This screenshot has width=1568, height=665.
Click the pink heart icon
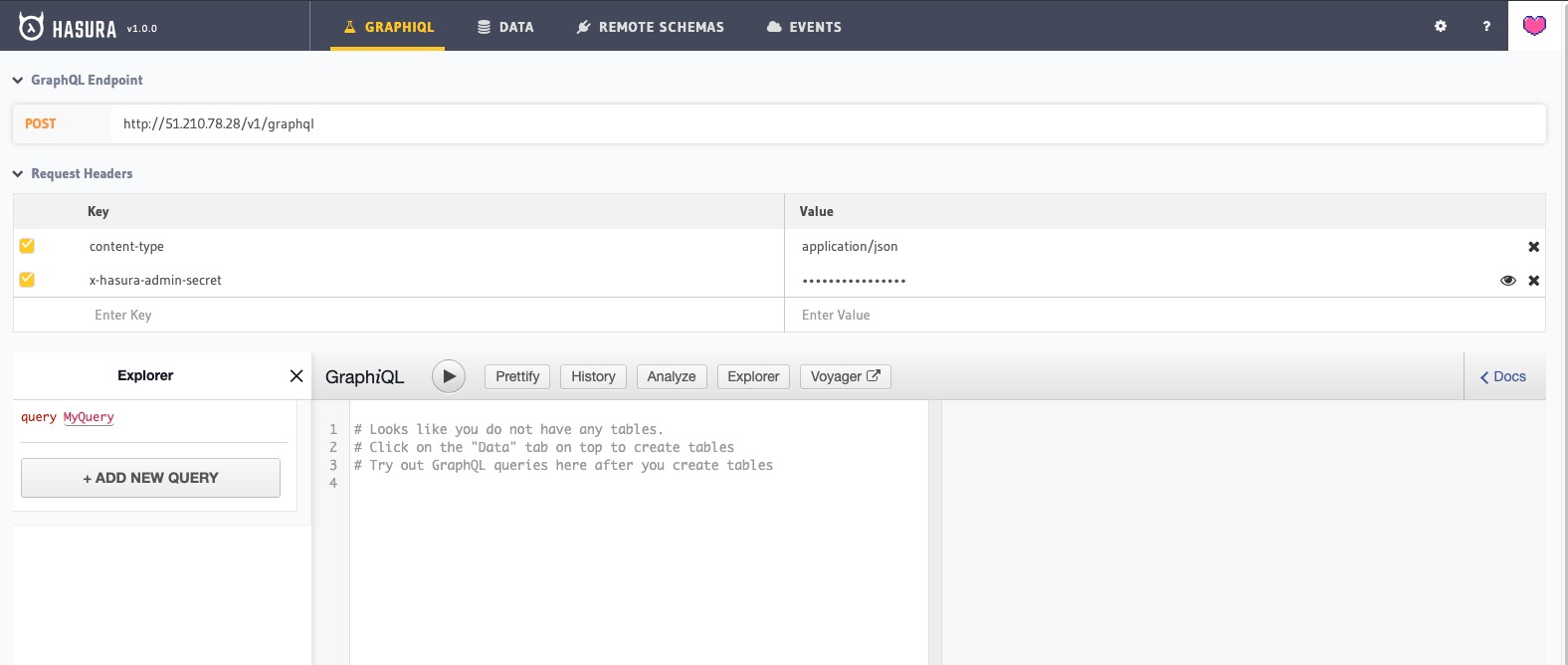[1535, 26]
